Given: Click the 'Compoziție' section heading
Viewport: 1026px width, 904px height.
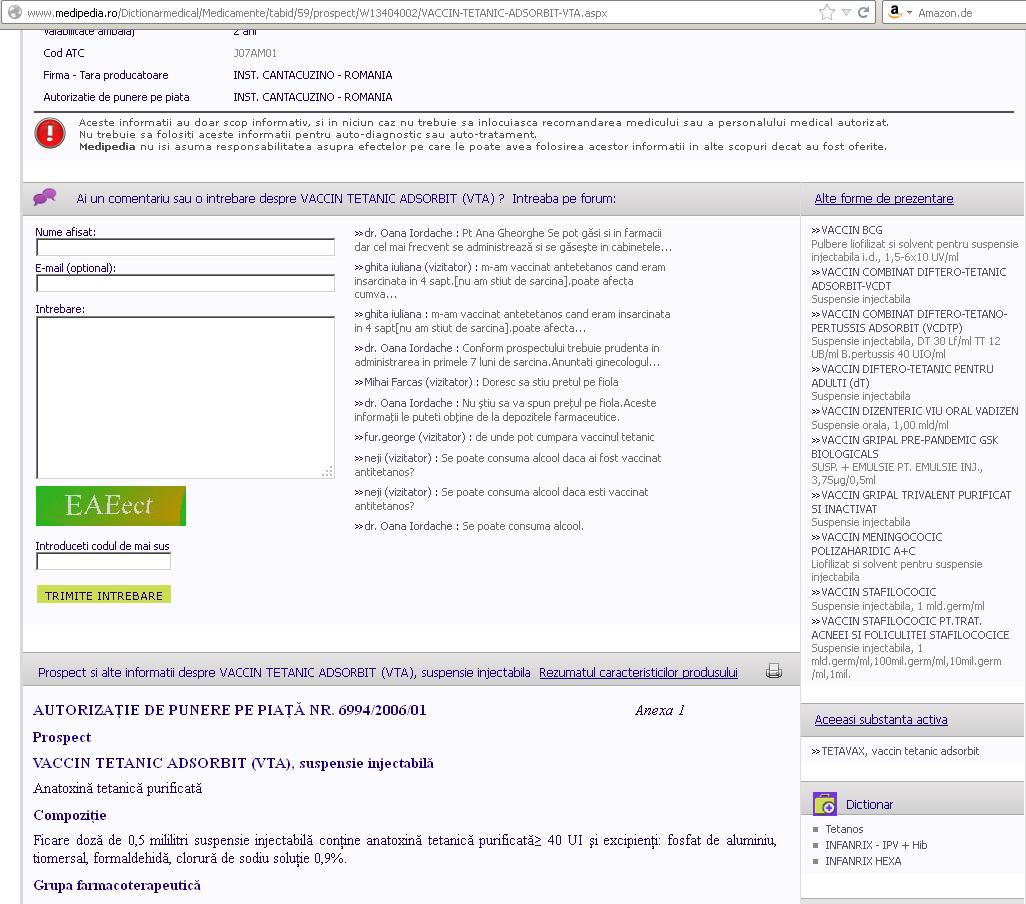Looking at the screenshot, I should tap(69, 815).
